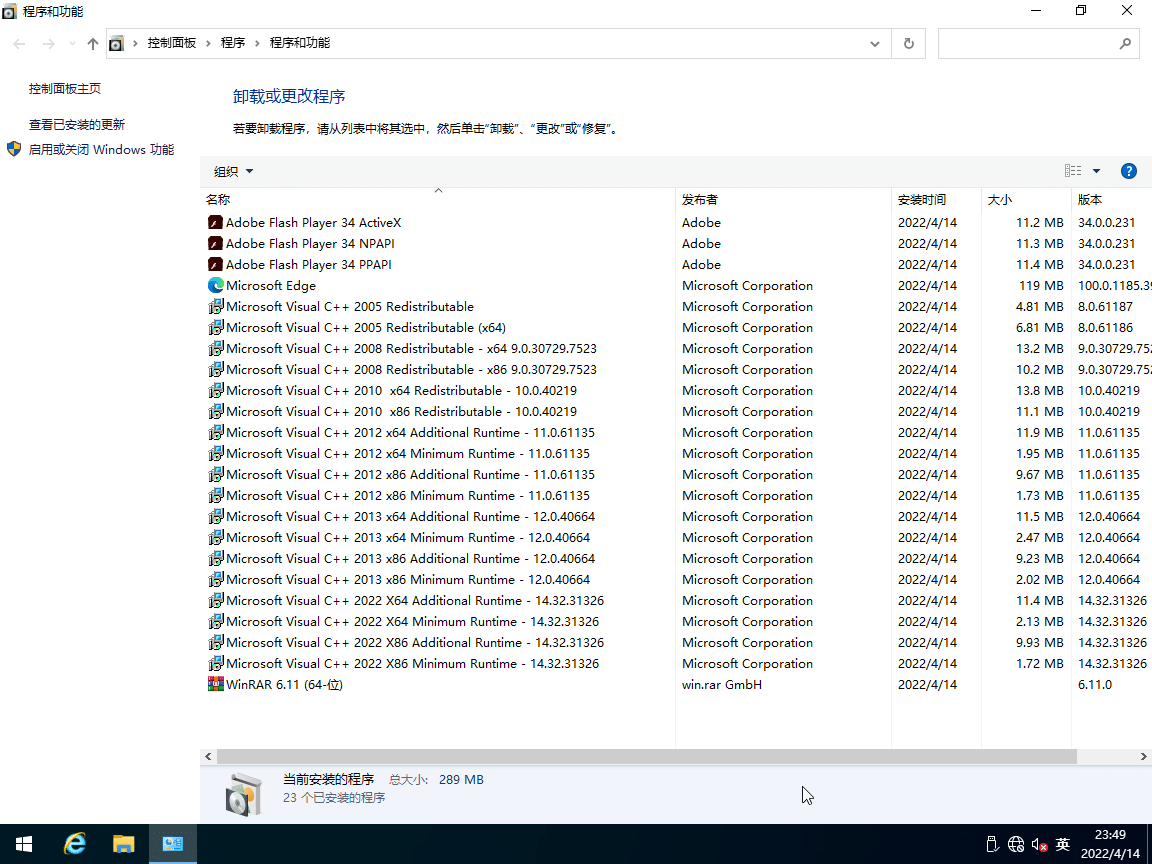Click the up-directory arrow in navigation bar
This screenshot has width=1152, height=864.
tap(93, 44)
